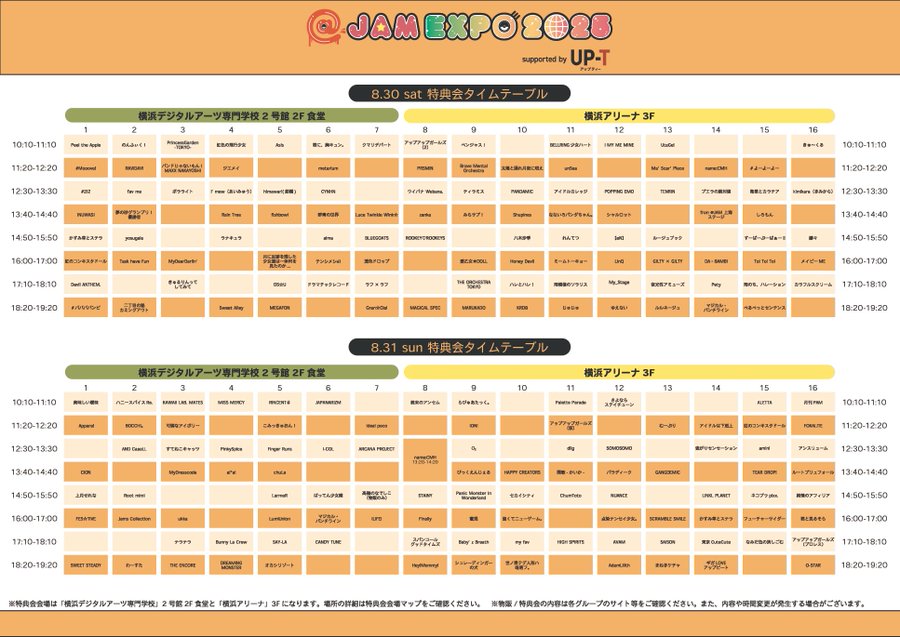Image resolution: width=900 pixels, height=637 pixels.
Task: Click the MISS MERCY slot
Action: pyautogui.click(x=231, y=402)
